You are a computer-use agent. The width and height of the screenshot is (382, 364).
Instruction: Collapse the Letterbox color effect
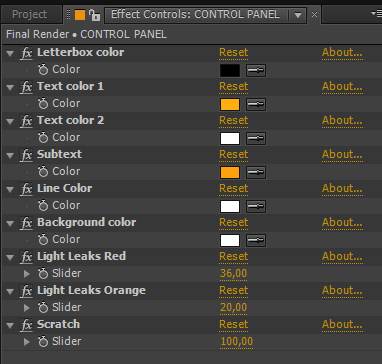[x=10, y=54]
